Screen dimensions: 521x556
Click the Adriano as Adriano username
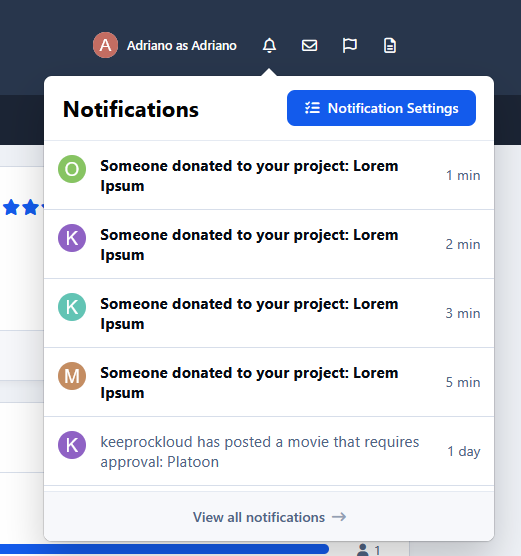[x=182, y=45]
